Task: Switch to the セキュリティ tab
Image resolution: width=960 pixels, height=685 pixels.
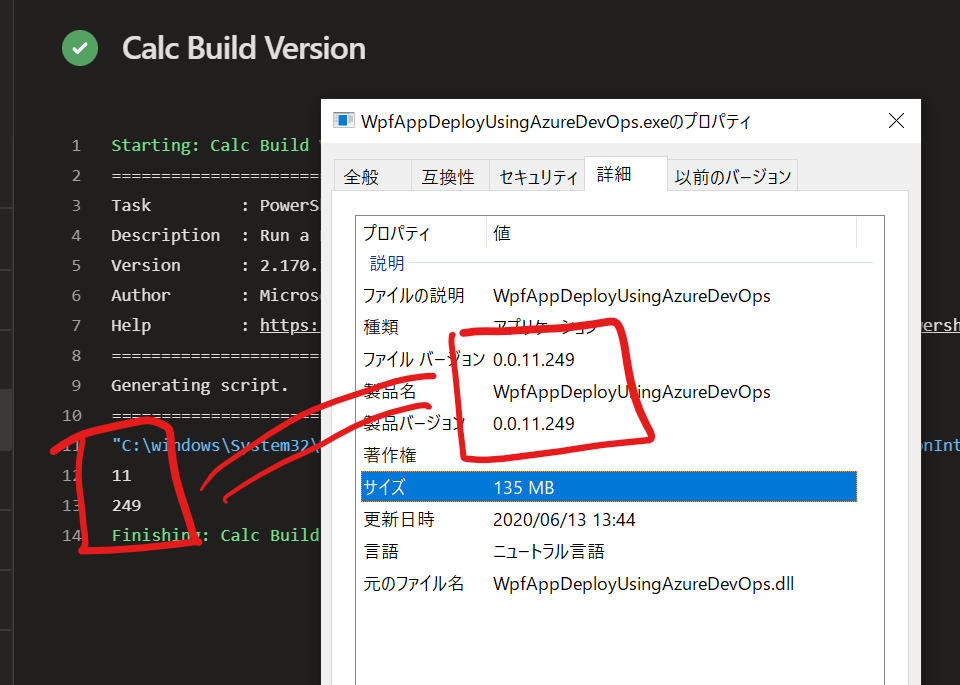Action: tap(538, 177)
